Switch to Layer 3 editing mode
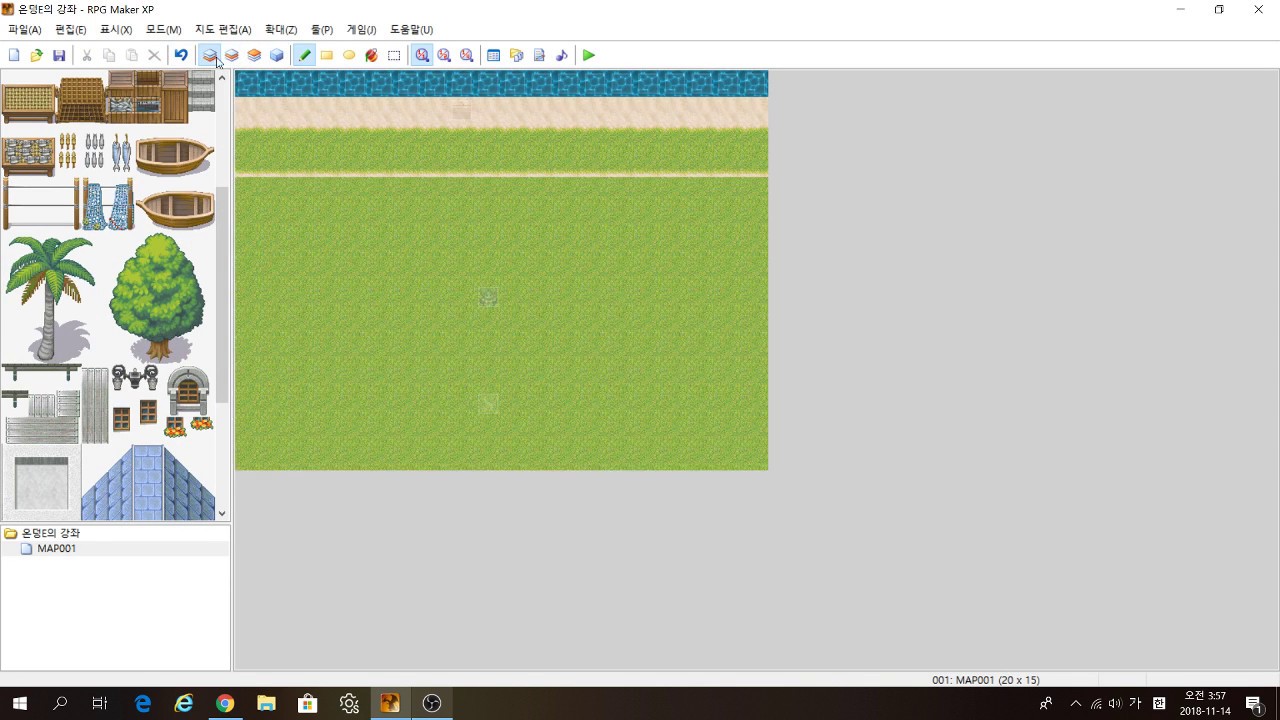Viewport: 1280px width, 720px height. 254,55
